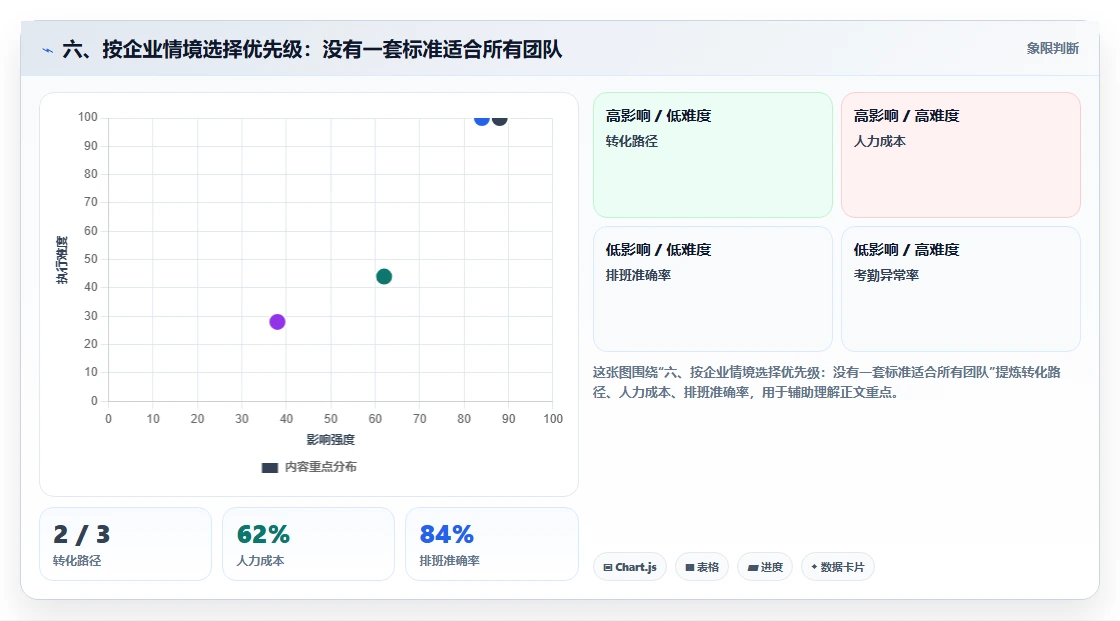Viewport: 1120px width, 621px height.
Task: Click the 2 / 3 value
Action: pos(81,535)
